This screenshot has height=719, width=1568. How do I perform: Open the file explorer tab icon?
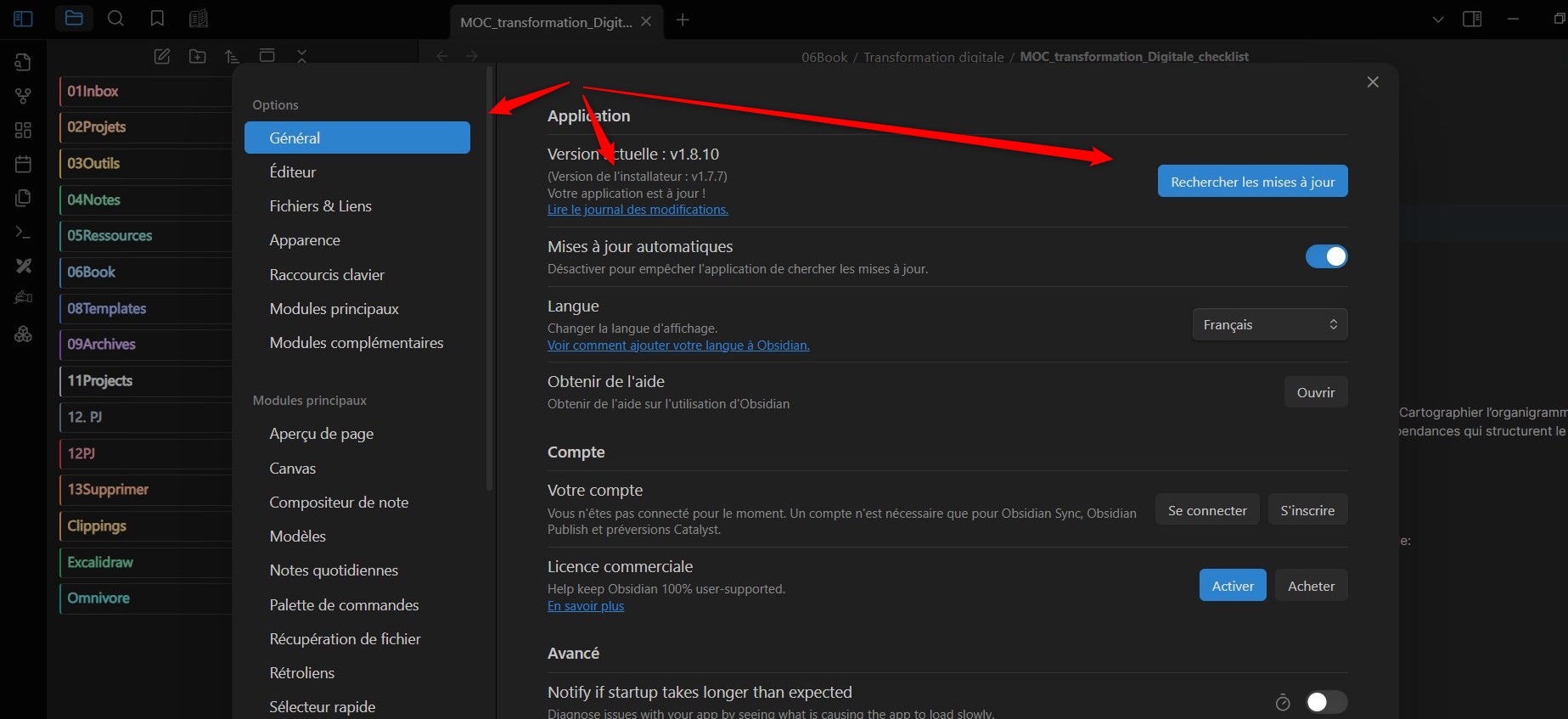tap(74, 19)
